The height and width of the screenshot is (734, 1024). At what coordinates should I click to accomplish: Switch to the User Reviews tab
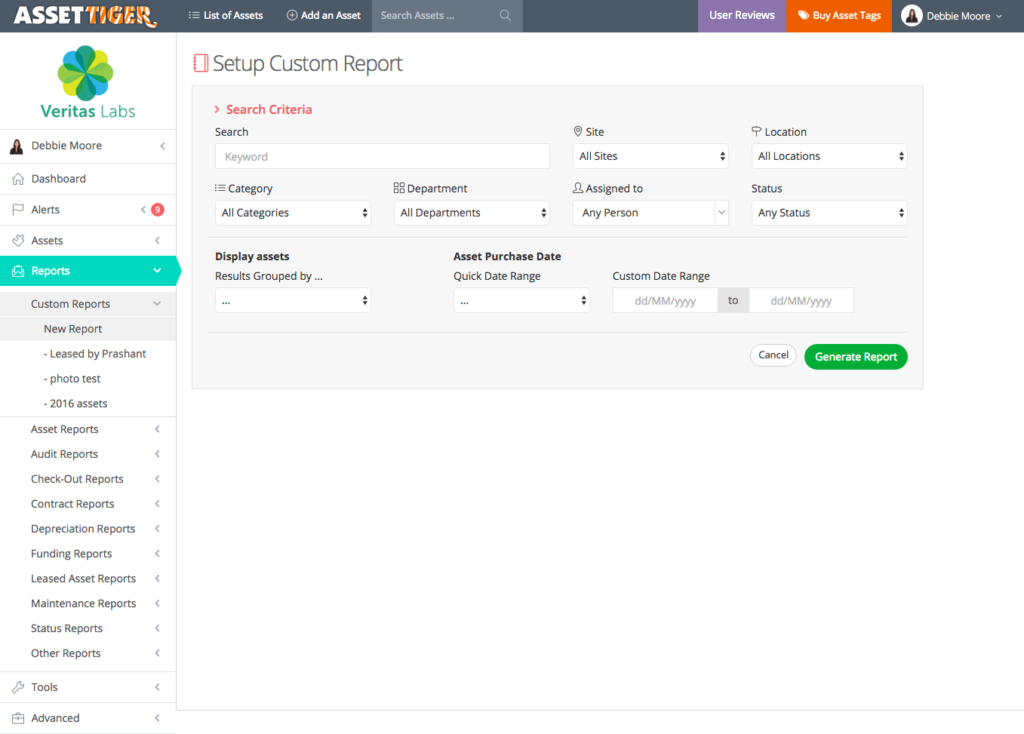[741, 15]
